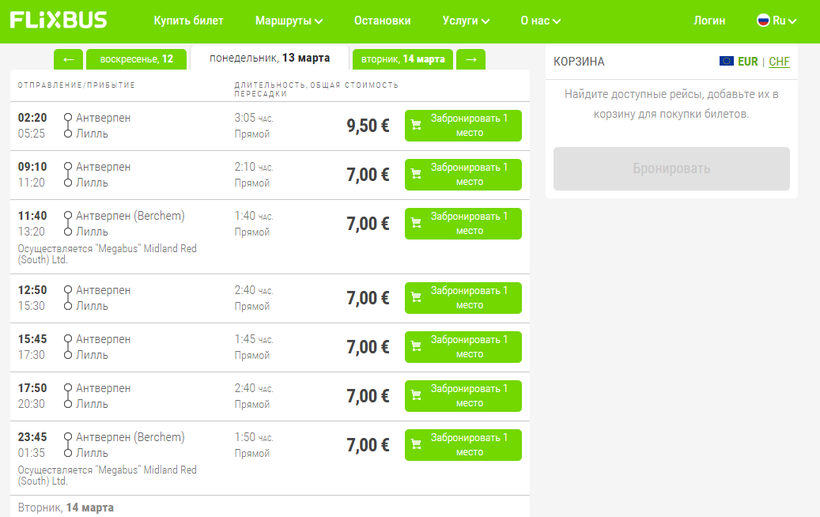The image size is (820, 517).
Task: Switch cart currency to CHF
Action: click(x=779, y=62)
